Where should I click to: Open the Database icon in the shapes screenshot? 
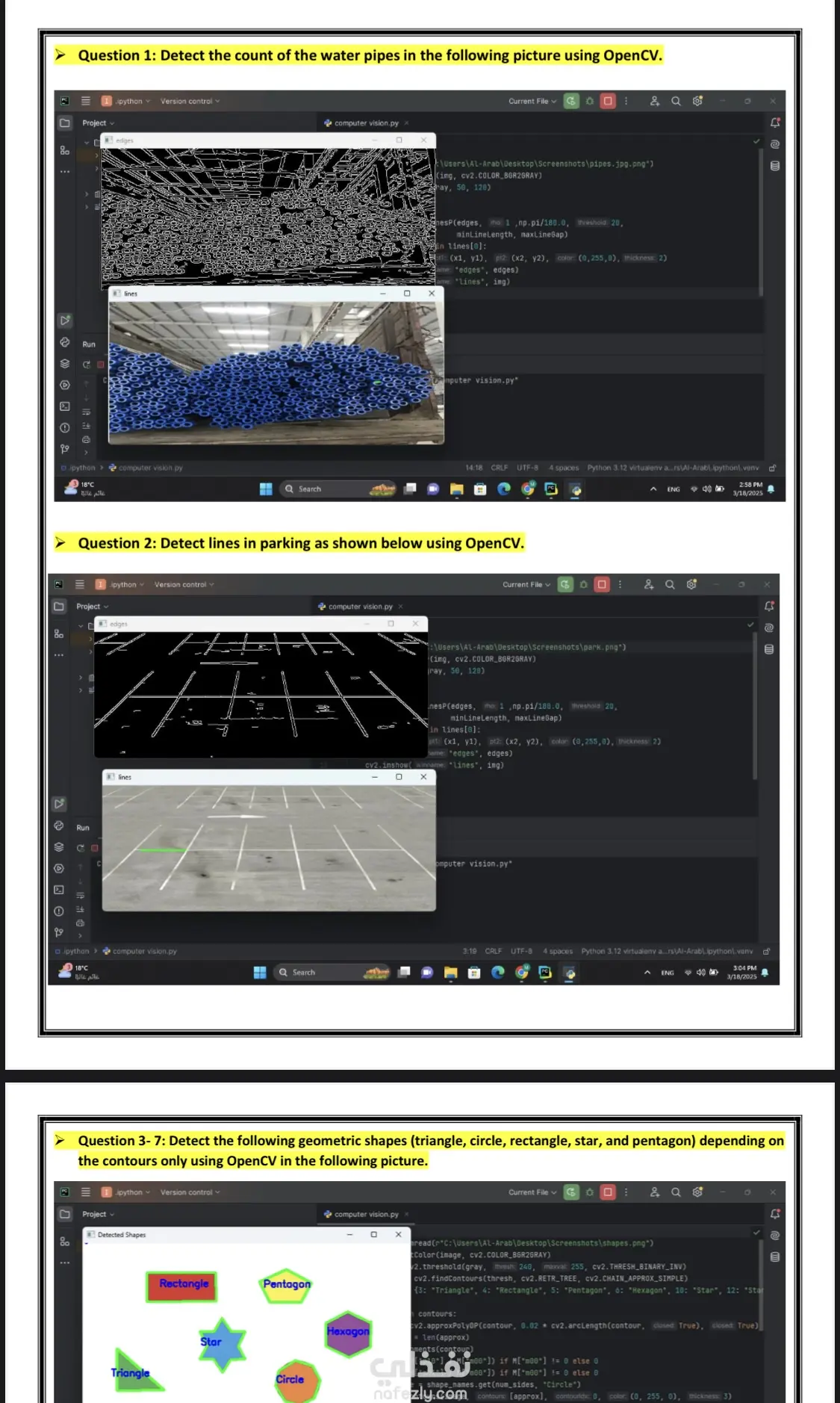pyautogui.click(x=775, y=1257)
